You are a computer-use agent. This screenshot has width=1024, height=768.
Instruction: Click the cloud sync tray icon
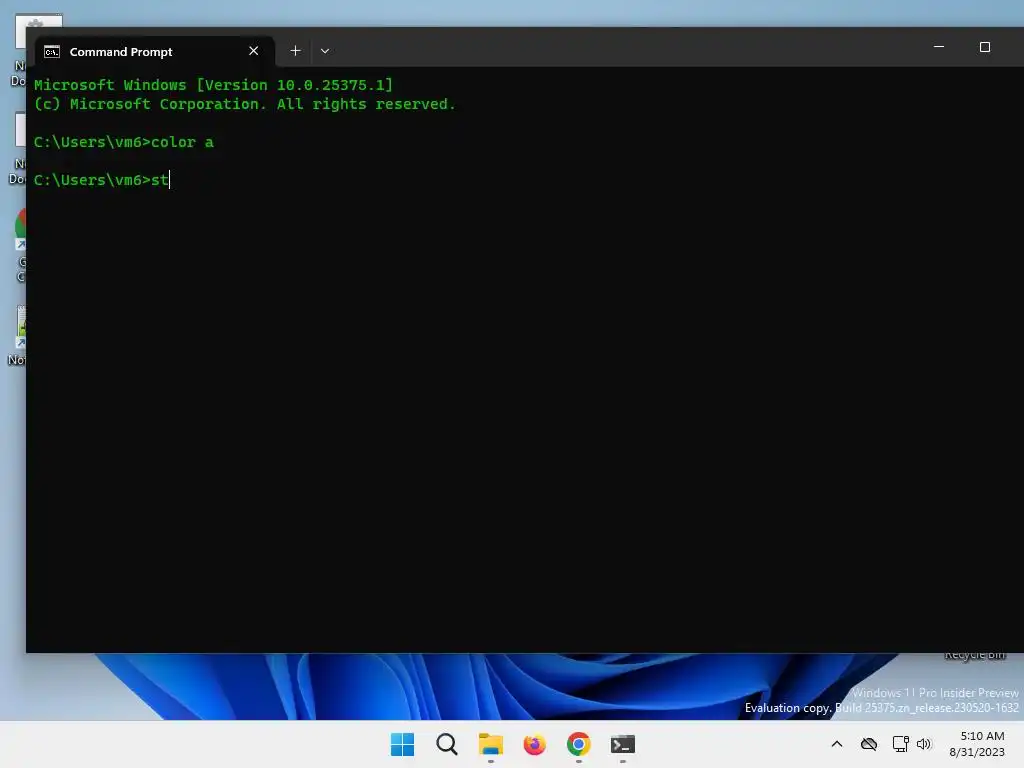[x=869, y=744]
